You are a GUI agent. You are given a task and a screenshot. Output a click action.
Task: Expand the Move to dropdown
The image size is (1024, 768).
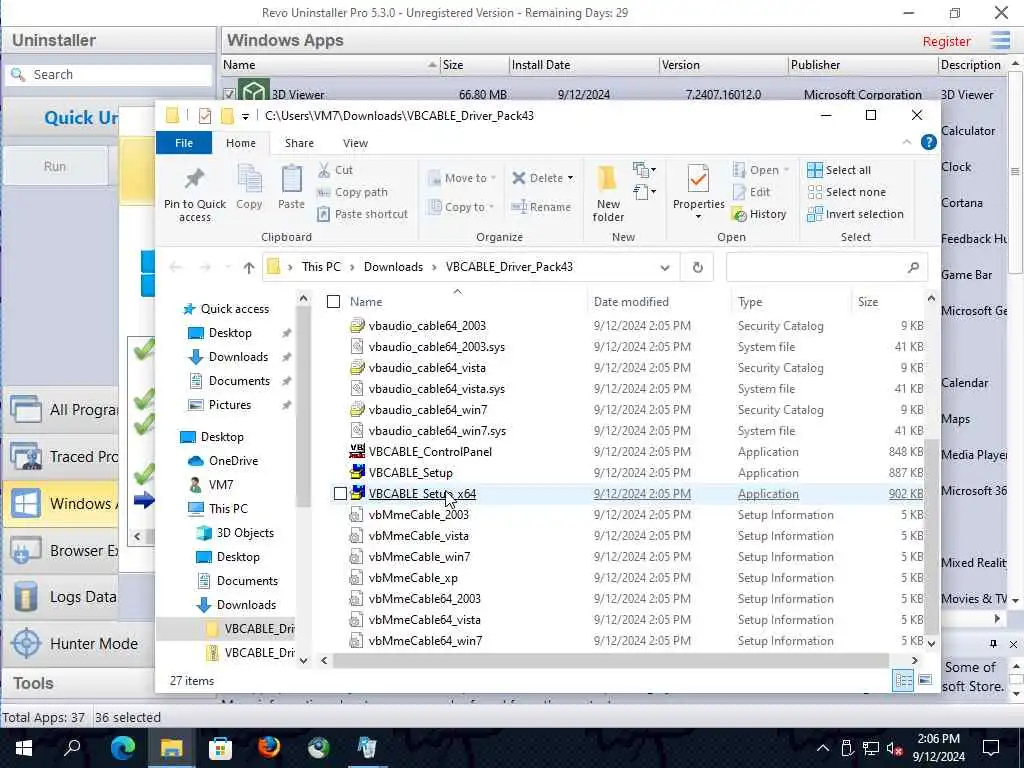pos(494,178)
